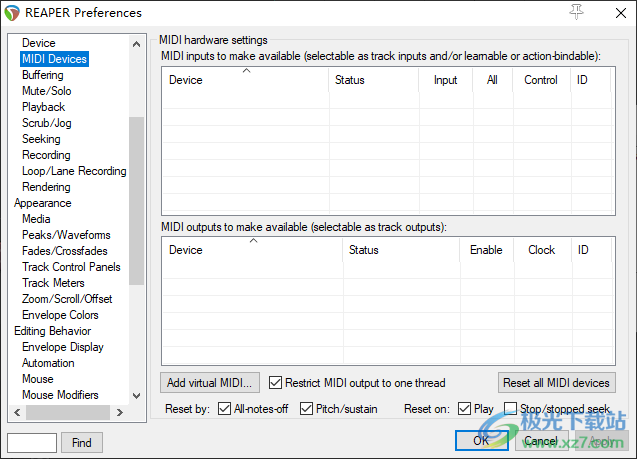This screenshot has height=459, width=637.
Task: Click the REAPER logo icon in title bar
Action: tap(12, 13)
